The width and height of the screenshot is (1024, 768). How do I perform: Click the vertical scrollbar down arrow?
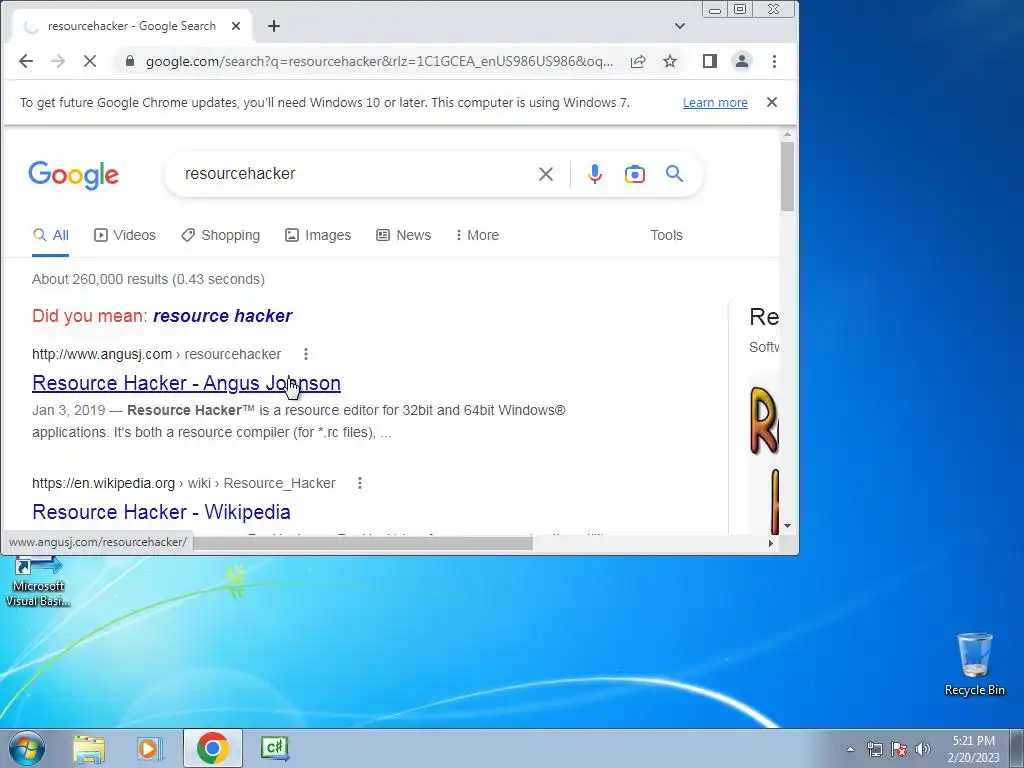[x=788, y=526]
